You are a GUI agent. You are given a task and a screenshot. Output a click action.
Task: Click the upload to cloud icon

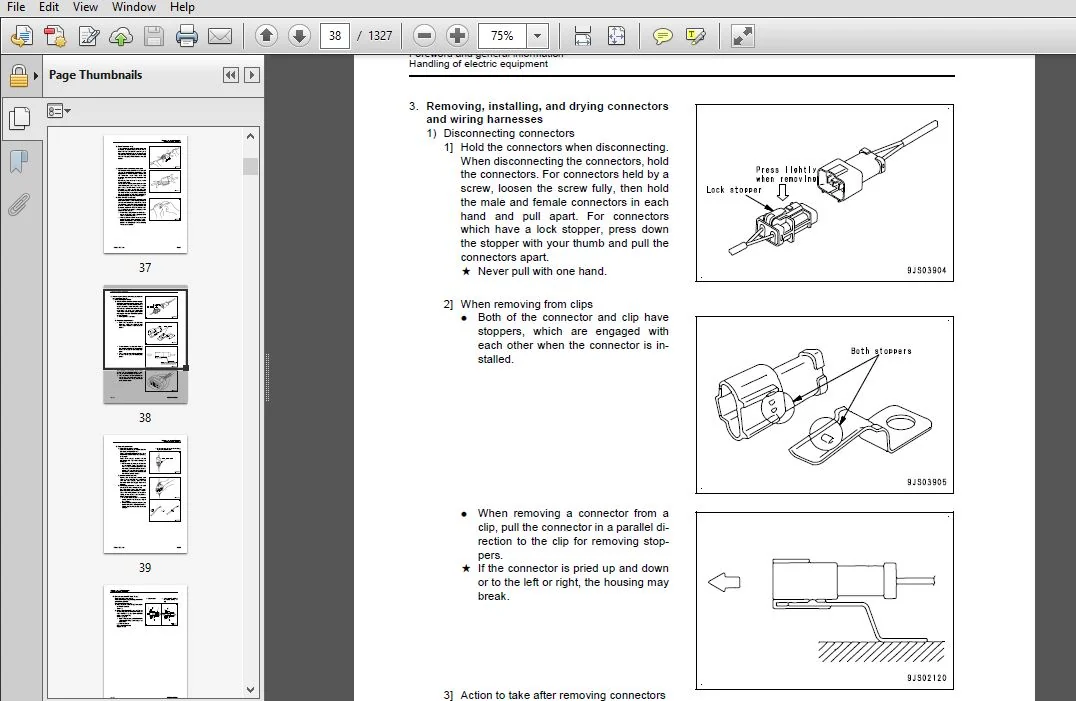coord(121,36)
